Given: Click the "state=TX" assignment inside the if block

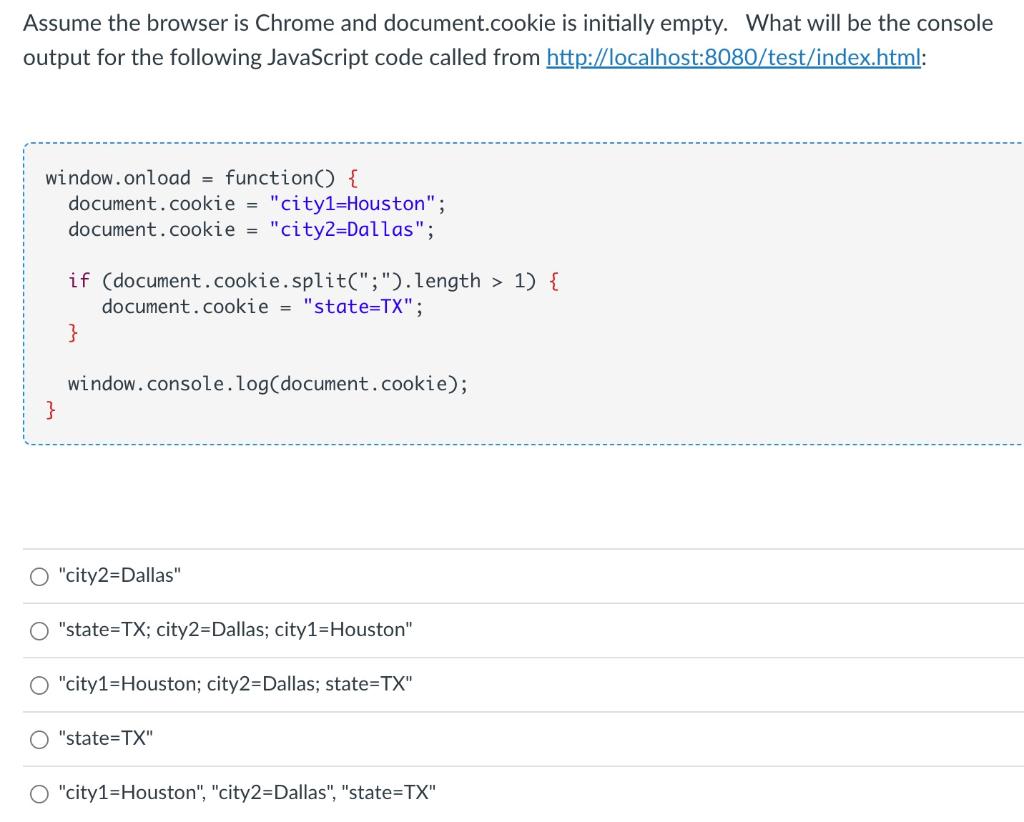Looking at the screenshot, I should point(360,306).
